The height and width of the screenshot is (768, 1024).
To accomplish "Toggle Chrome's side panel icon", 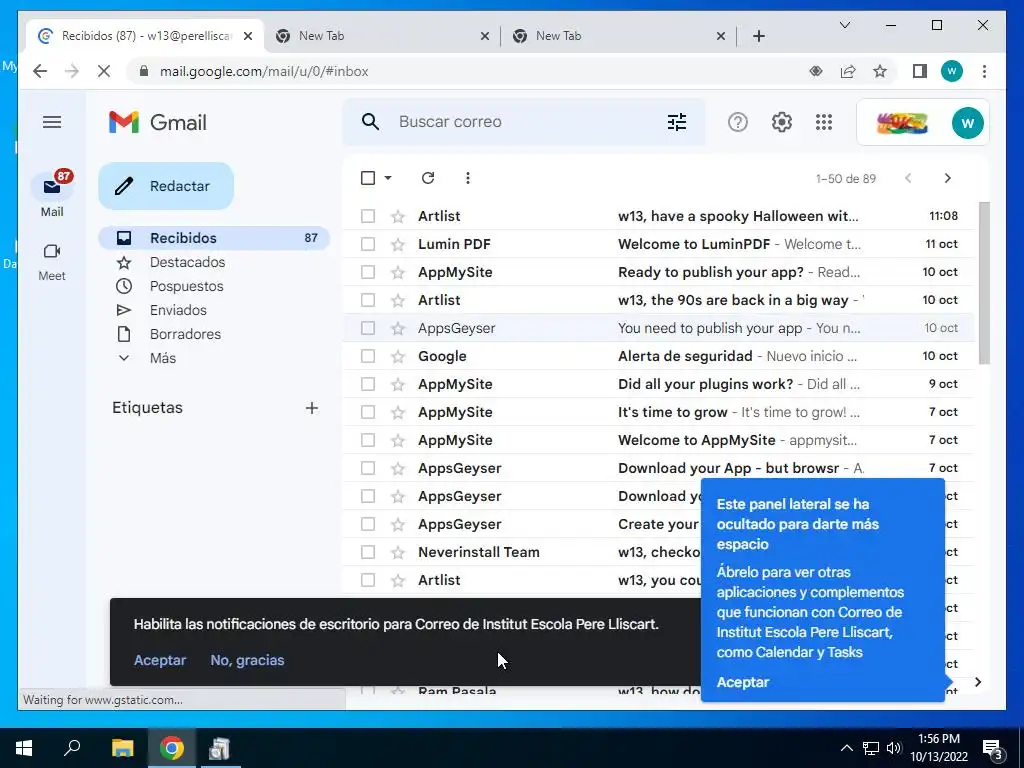I will tap(920, 71).
